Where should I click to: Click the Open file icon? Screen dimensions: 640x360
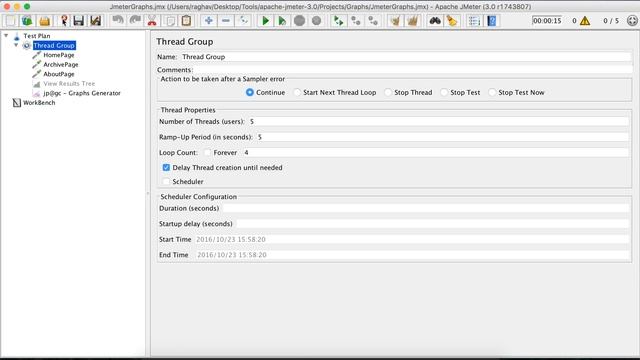tap(44, 21)
